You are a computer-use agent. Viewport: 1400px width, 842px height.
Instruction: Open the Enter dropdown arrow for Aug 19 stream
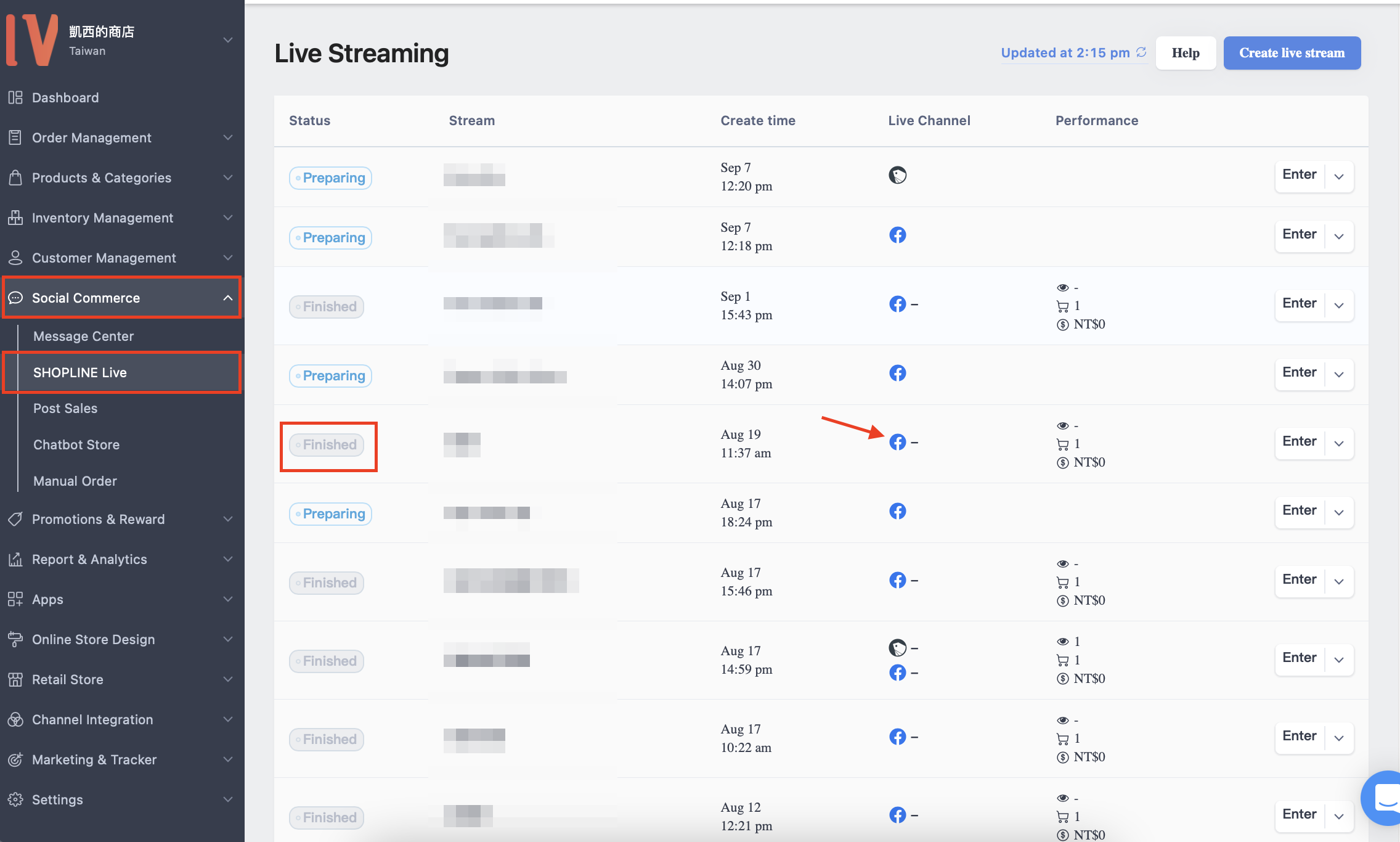1339,444
